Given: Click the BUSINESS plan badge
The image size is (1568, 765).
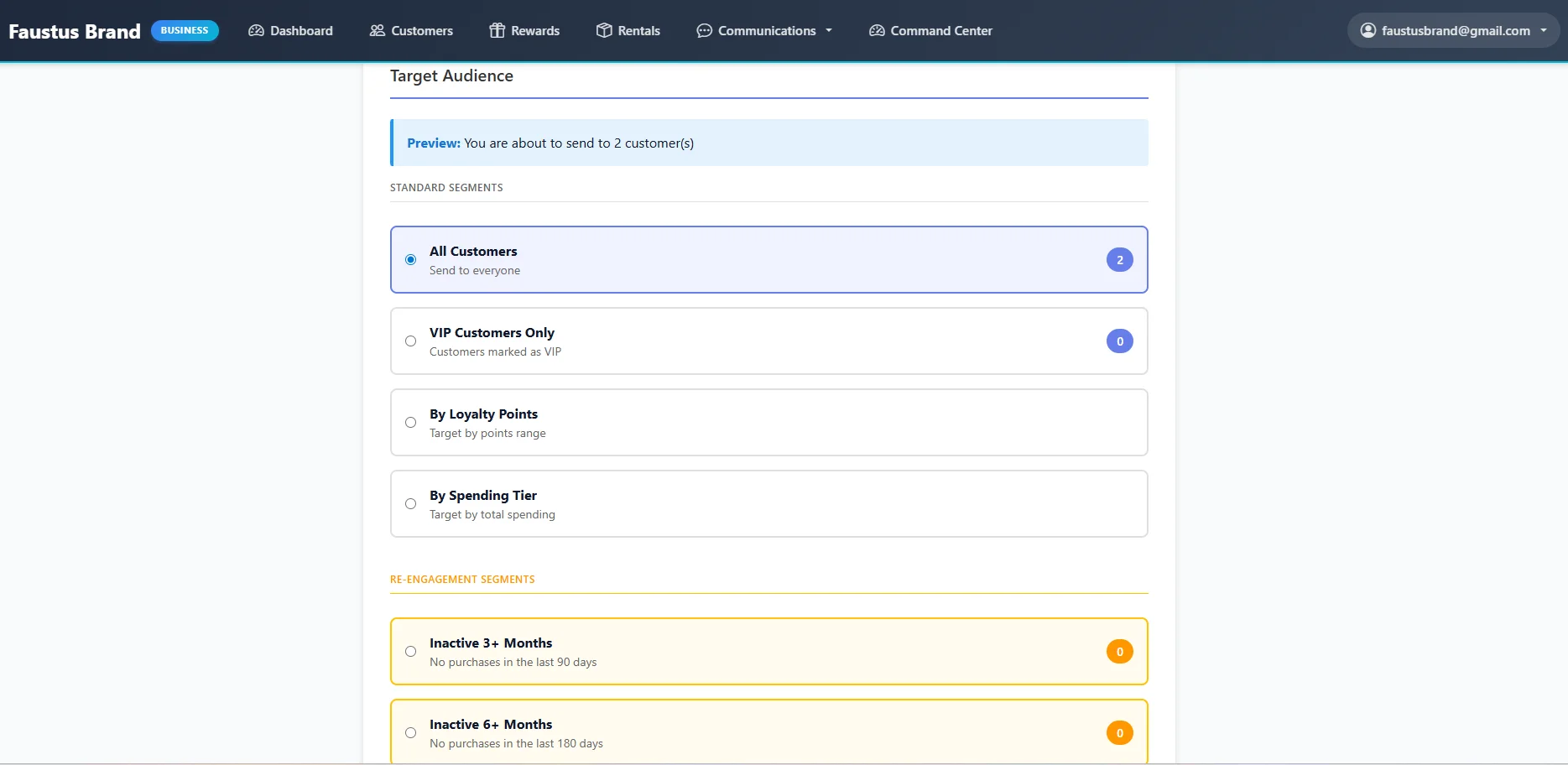Looking at the screenshot, I should tap(185, 31).
